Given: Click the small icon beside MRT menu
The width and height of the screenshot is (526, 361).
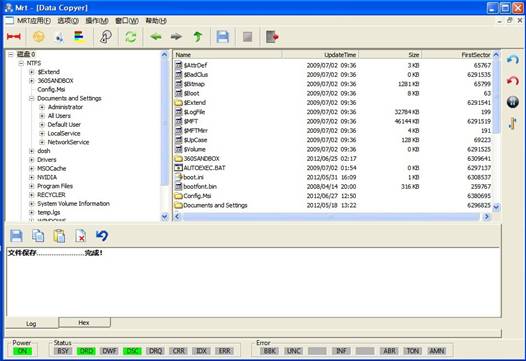Looking at the screenshot, I should [x=9, y=21].
